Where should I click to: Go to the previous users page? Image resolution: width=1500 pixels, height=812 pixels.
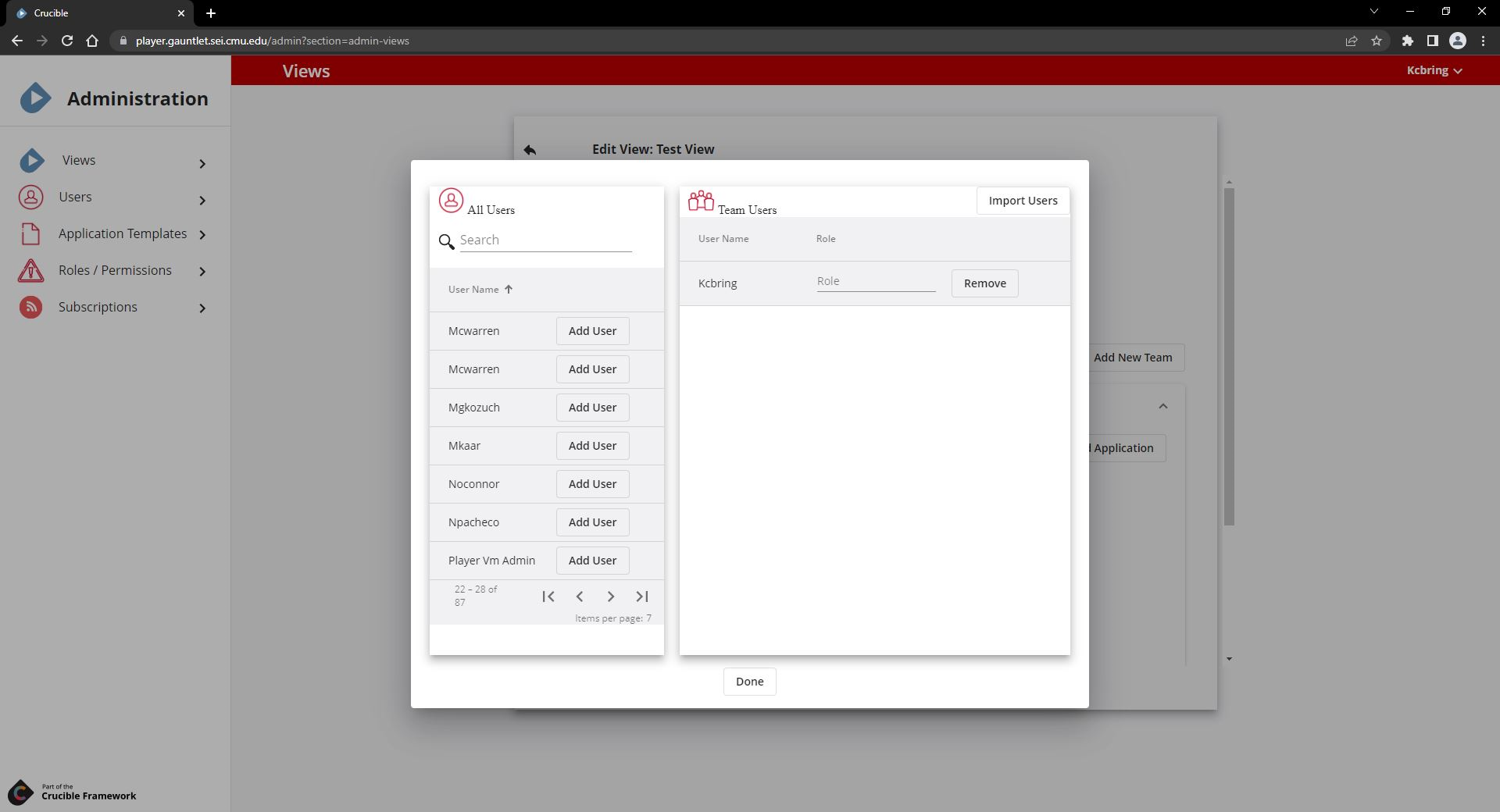(x=580, y=597)
